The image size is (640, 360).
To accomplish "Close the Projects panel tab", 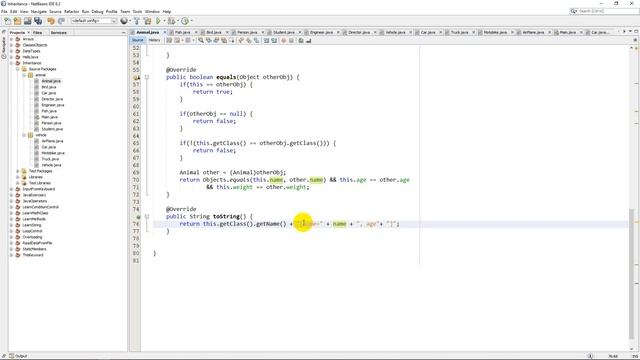I will (x=28, y=33).
